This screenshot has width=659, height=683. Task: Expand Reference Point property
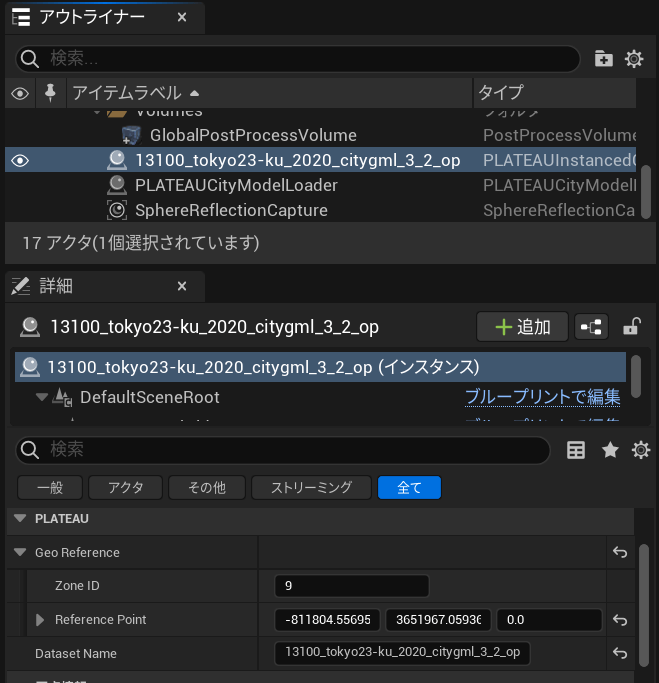point(40,620)
